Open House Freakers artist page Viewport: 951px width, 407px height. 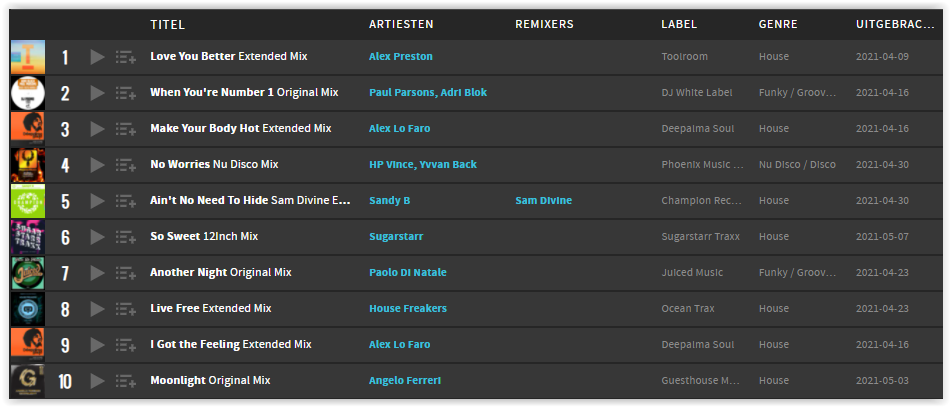click(x=408, y=308)
